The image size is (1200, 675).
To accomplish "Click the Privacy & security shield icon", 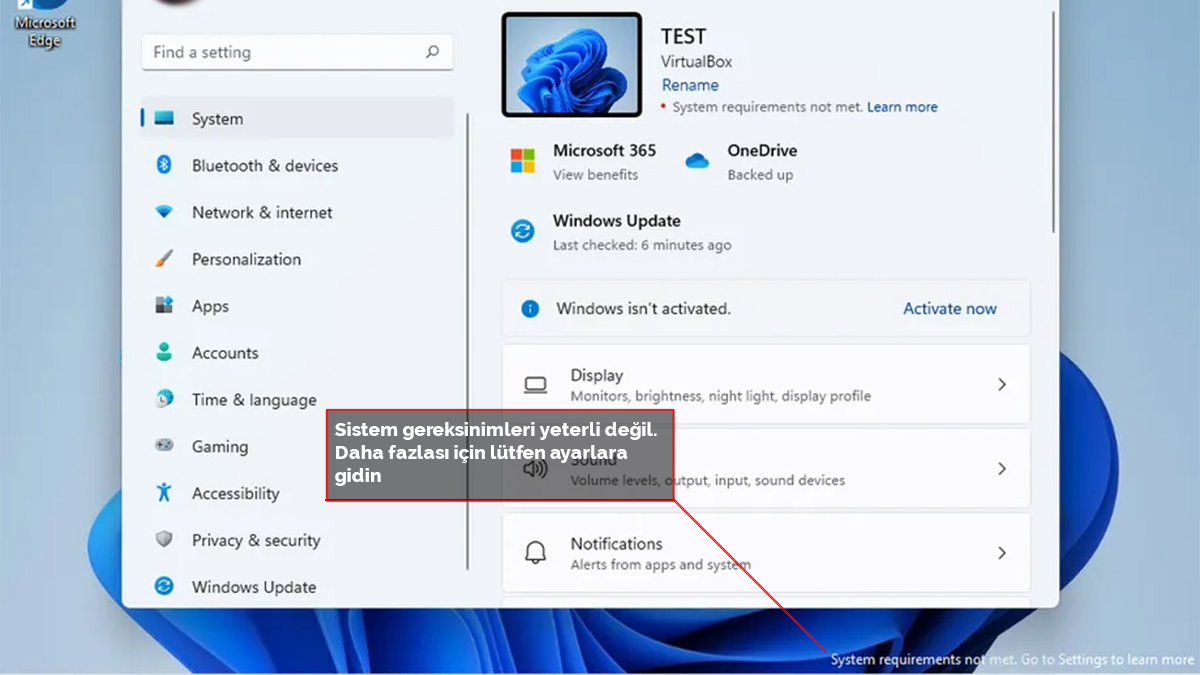I will [x=164, y=540].
